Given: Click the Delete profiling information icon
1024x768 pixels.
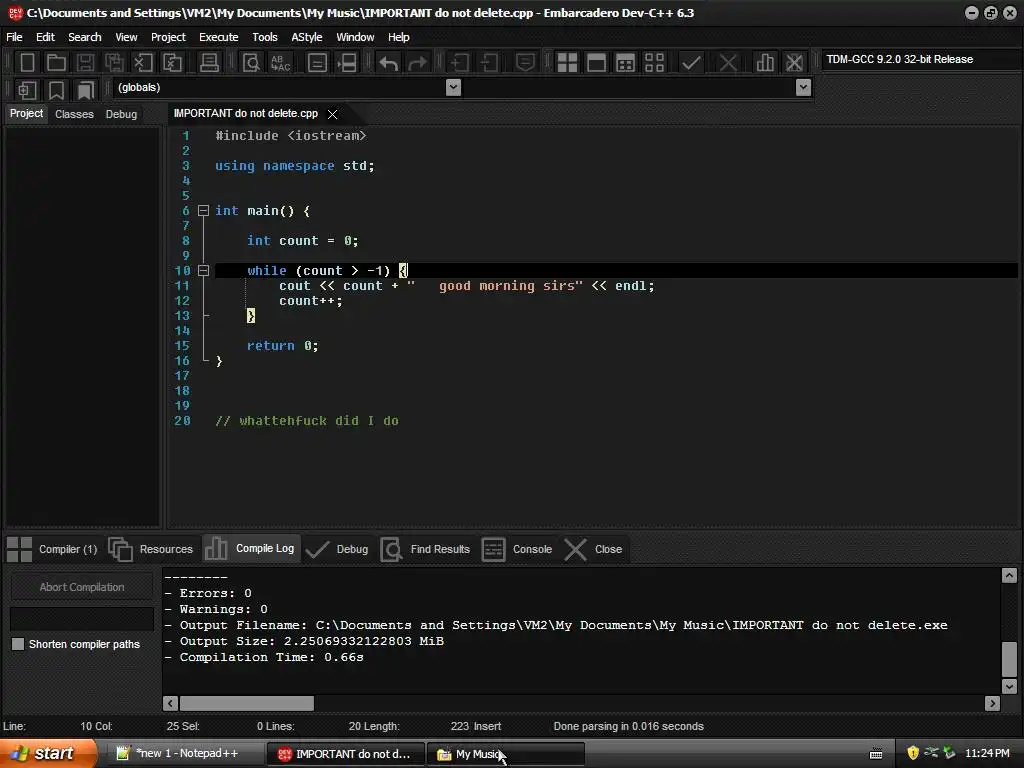Looking at the screenshot, I should pyautogui.click(x=794, y=63).
